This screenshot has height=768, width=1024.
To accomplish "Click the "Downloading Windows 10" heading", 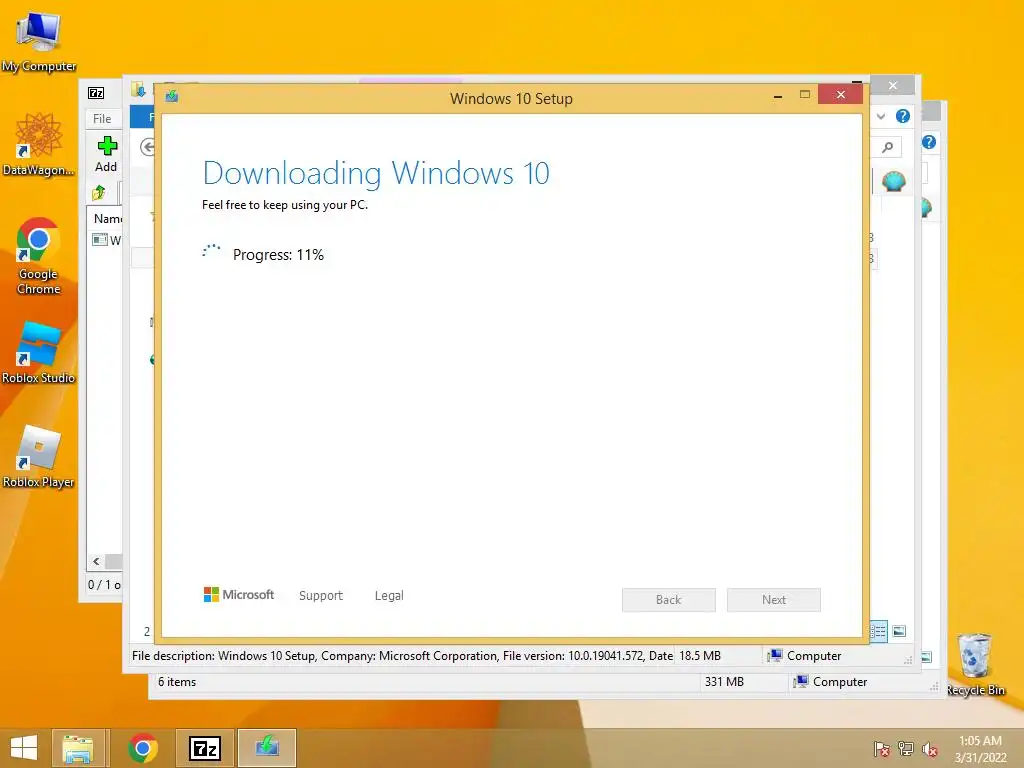I will tap(376, 174).
